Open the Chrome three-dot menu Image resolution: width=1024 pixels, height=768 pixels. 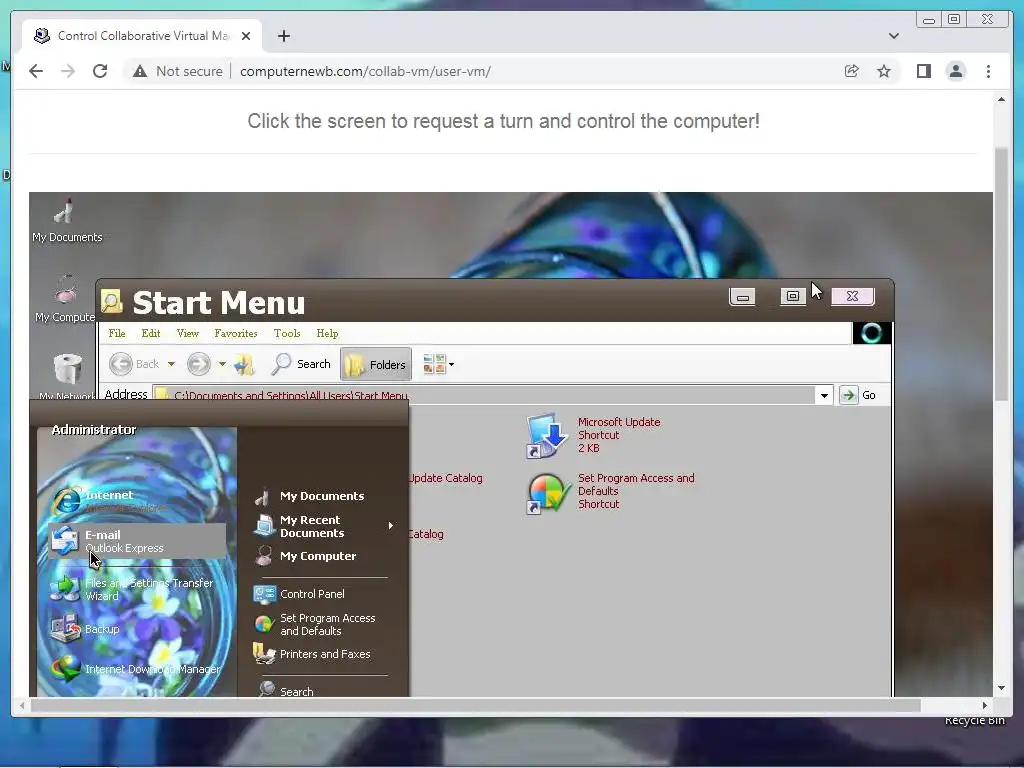point(988,71)
